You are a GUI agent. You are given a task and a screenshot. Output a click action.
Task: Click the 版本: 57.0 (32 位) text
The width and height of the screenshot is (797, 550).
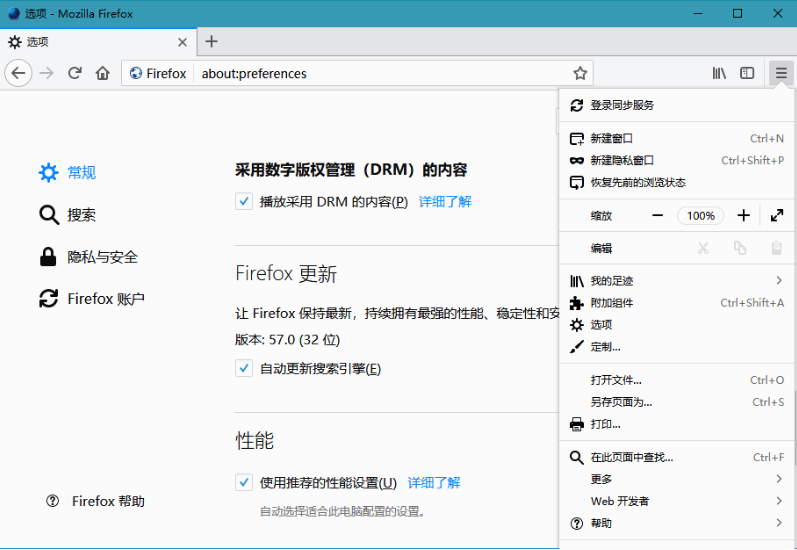point(287,340)
